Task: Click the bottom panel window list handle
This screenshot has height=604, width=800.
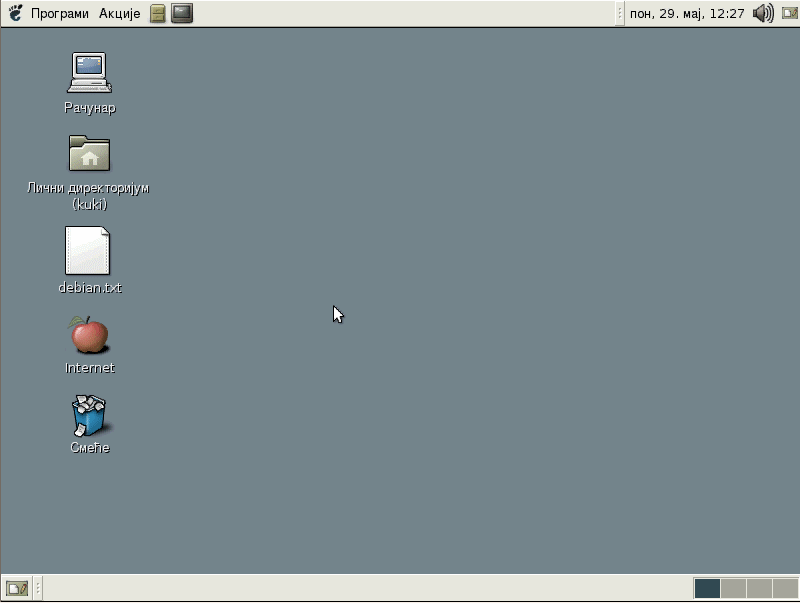Action: (38, 588)
